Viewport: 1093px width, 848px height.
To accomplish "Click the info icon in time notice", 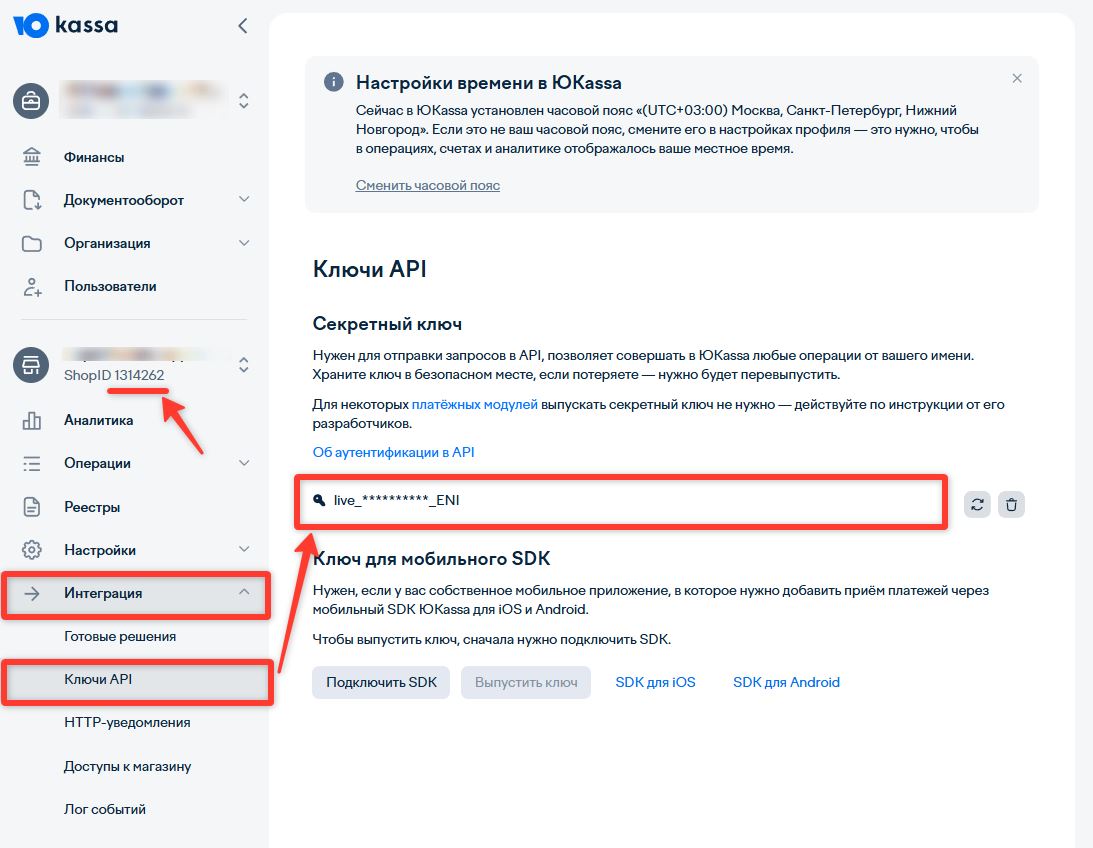I will coord(334,82).
